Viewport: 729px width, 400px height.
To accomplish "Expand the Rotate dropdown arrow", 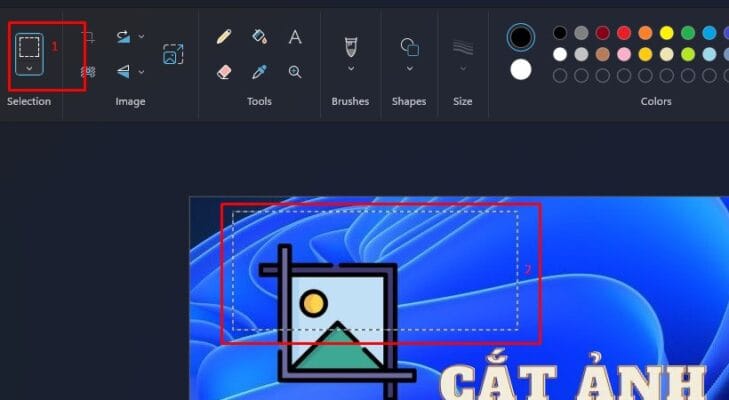I will click(x=141, y=36).
